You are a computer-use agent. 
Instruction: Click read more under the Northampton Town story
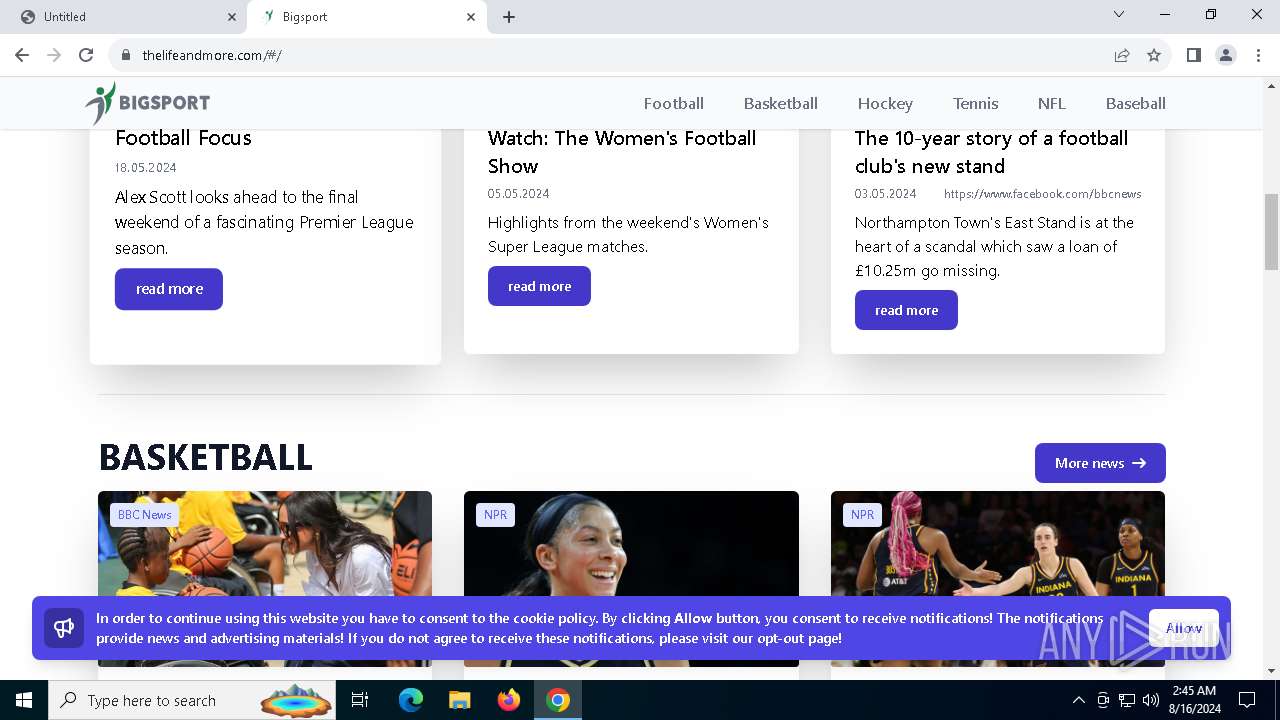coord(906,310)
